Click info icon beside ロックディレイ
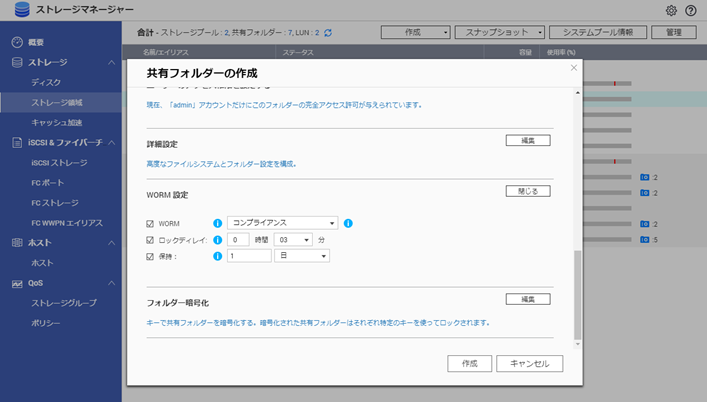The width and height of the screenshot is (707, 403). point(217,240)
